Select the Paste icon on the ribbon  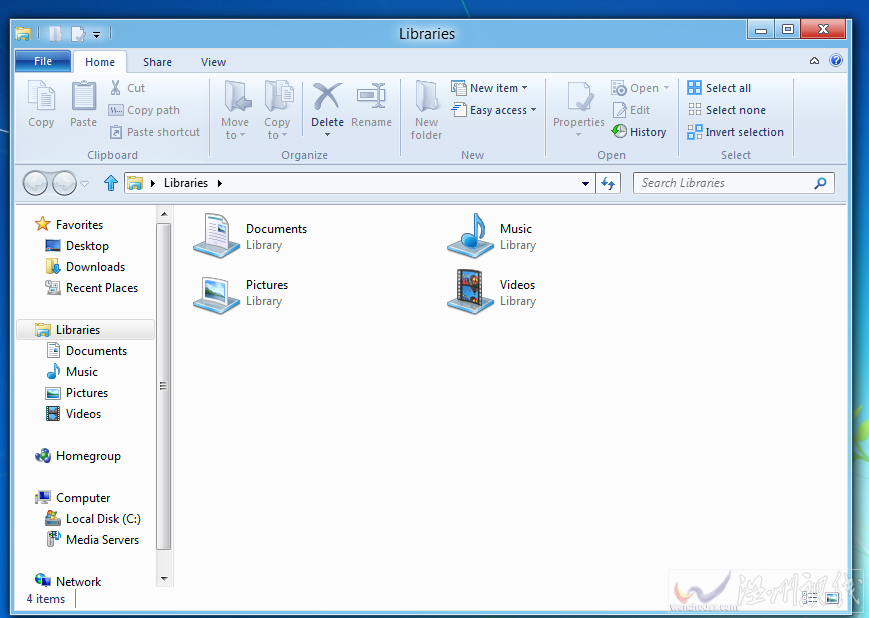83,105
